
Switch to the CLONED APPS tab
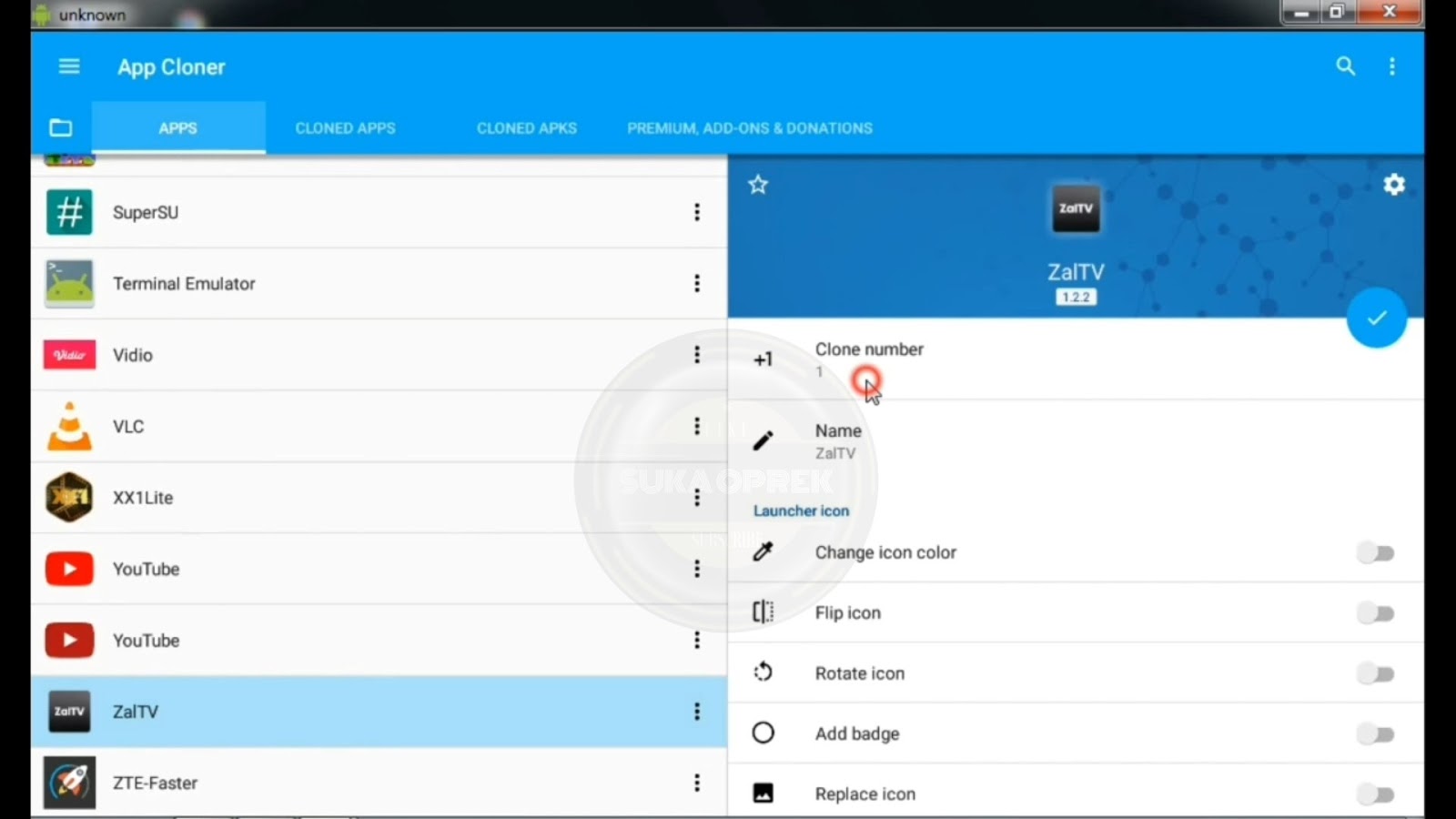pos(345,127)
